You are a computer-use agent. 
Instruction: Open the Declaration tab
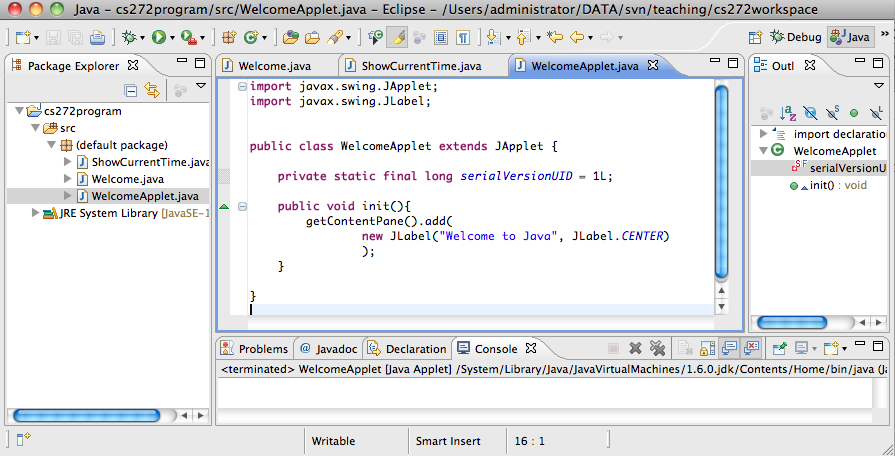pyautogui.click(x=408, y=348)
